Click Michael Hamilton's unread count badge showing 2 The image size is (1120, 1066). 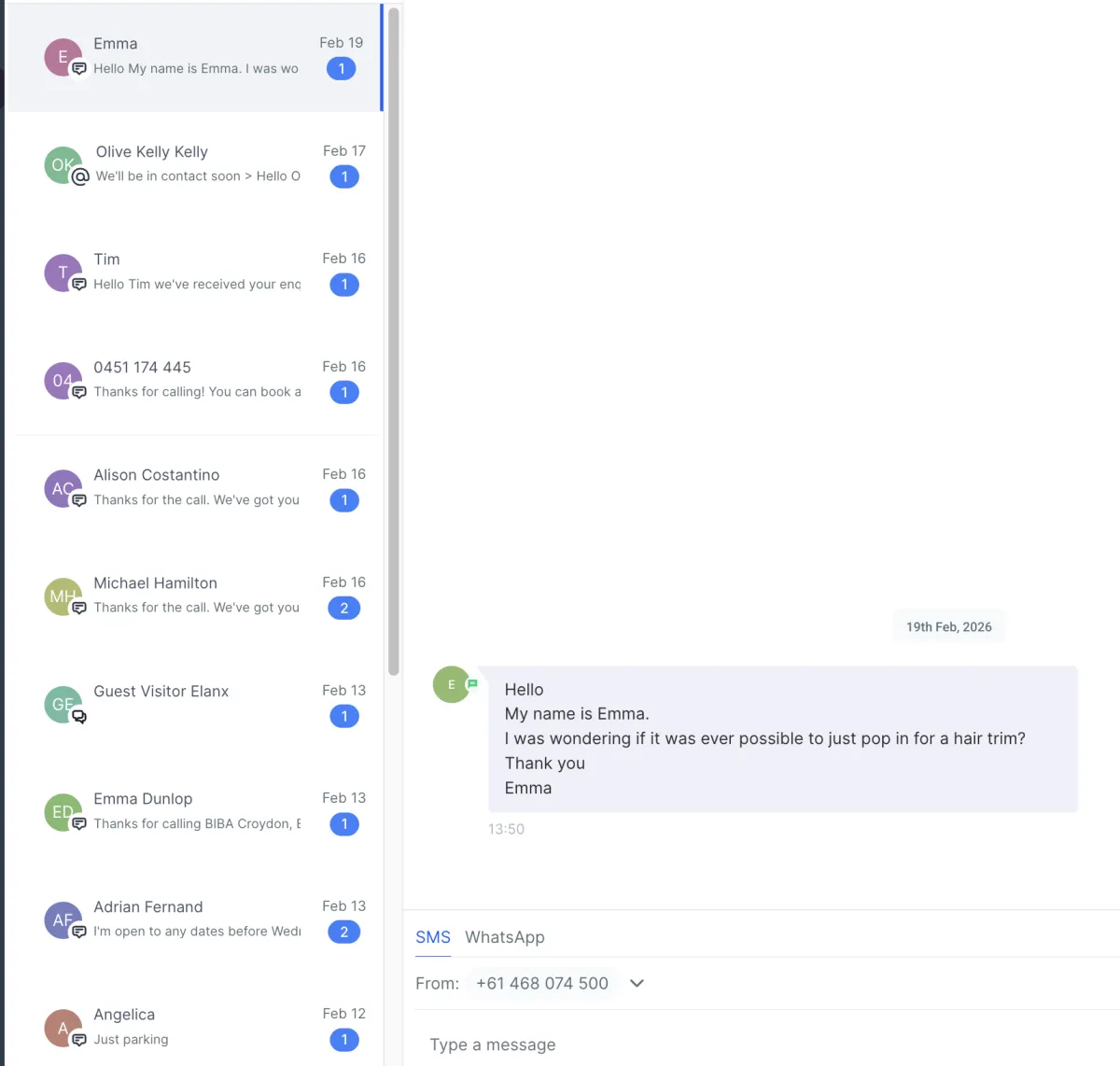[x=344, y=609]
